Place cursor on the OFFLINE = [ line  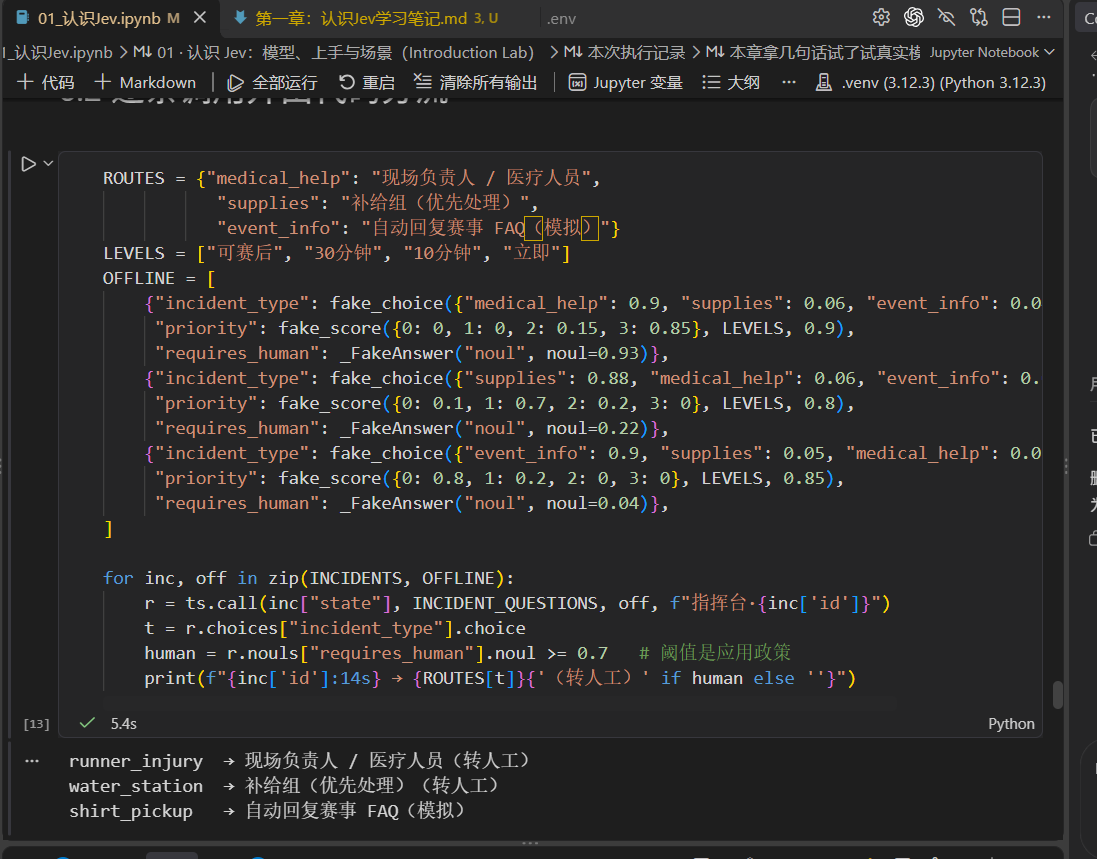(159, 278)
